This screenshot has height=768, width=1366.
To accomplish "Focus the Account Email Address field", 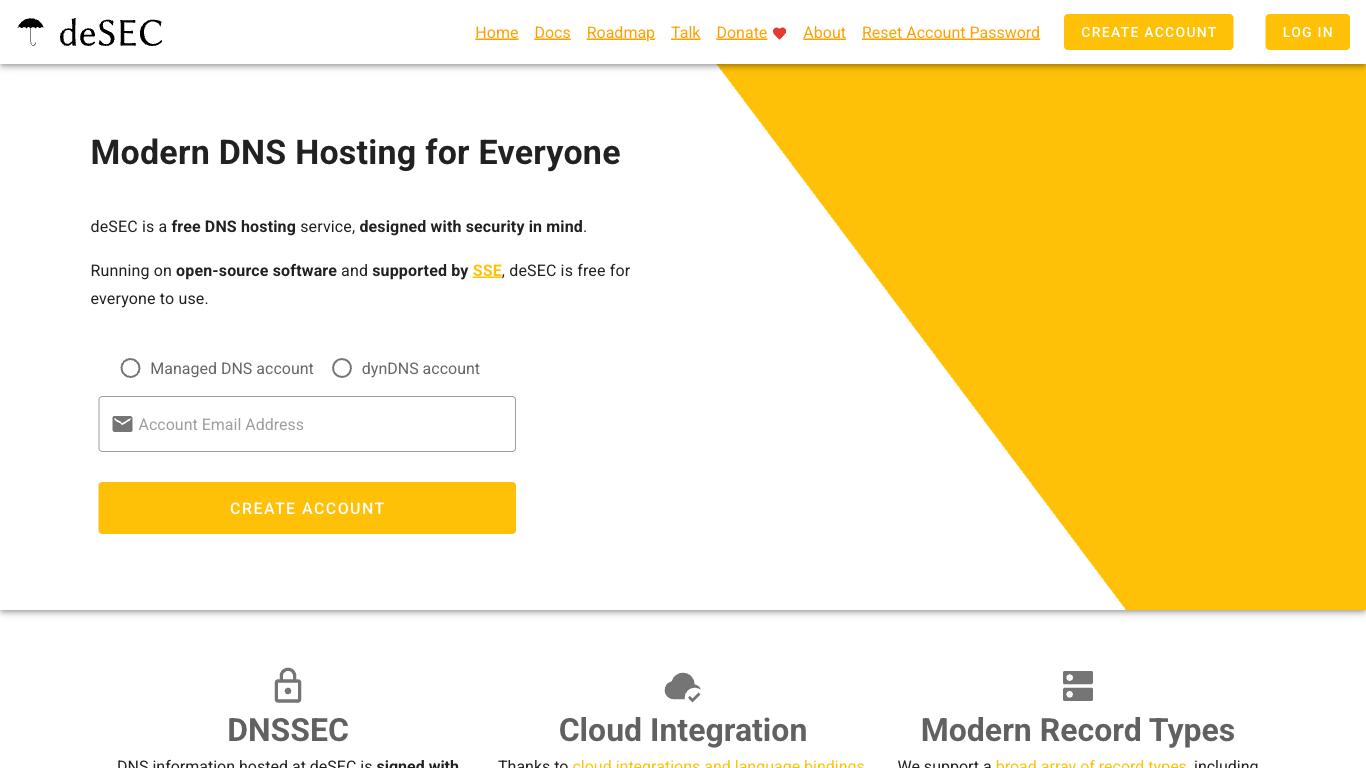I will click(x=307, y=424).
